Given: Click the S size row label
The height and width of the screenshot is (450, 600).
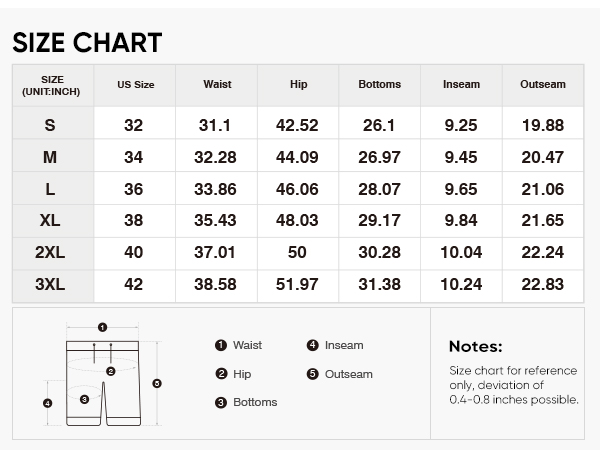Looking at the screenshot, I should (50, 125).
